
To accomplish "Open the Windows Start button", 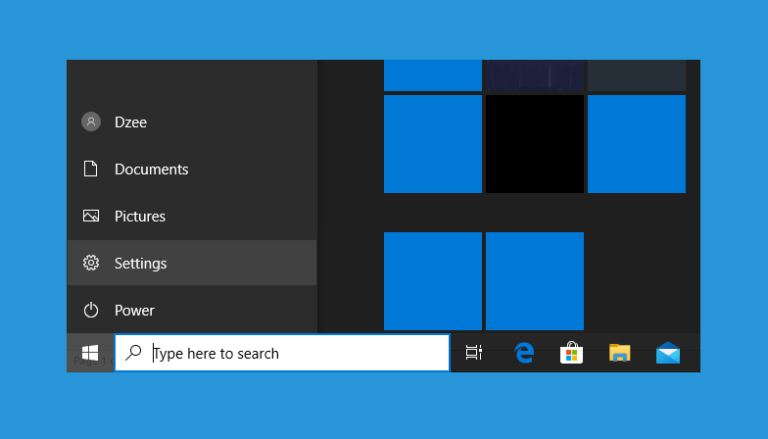I will tap(90, 353).
